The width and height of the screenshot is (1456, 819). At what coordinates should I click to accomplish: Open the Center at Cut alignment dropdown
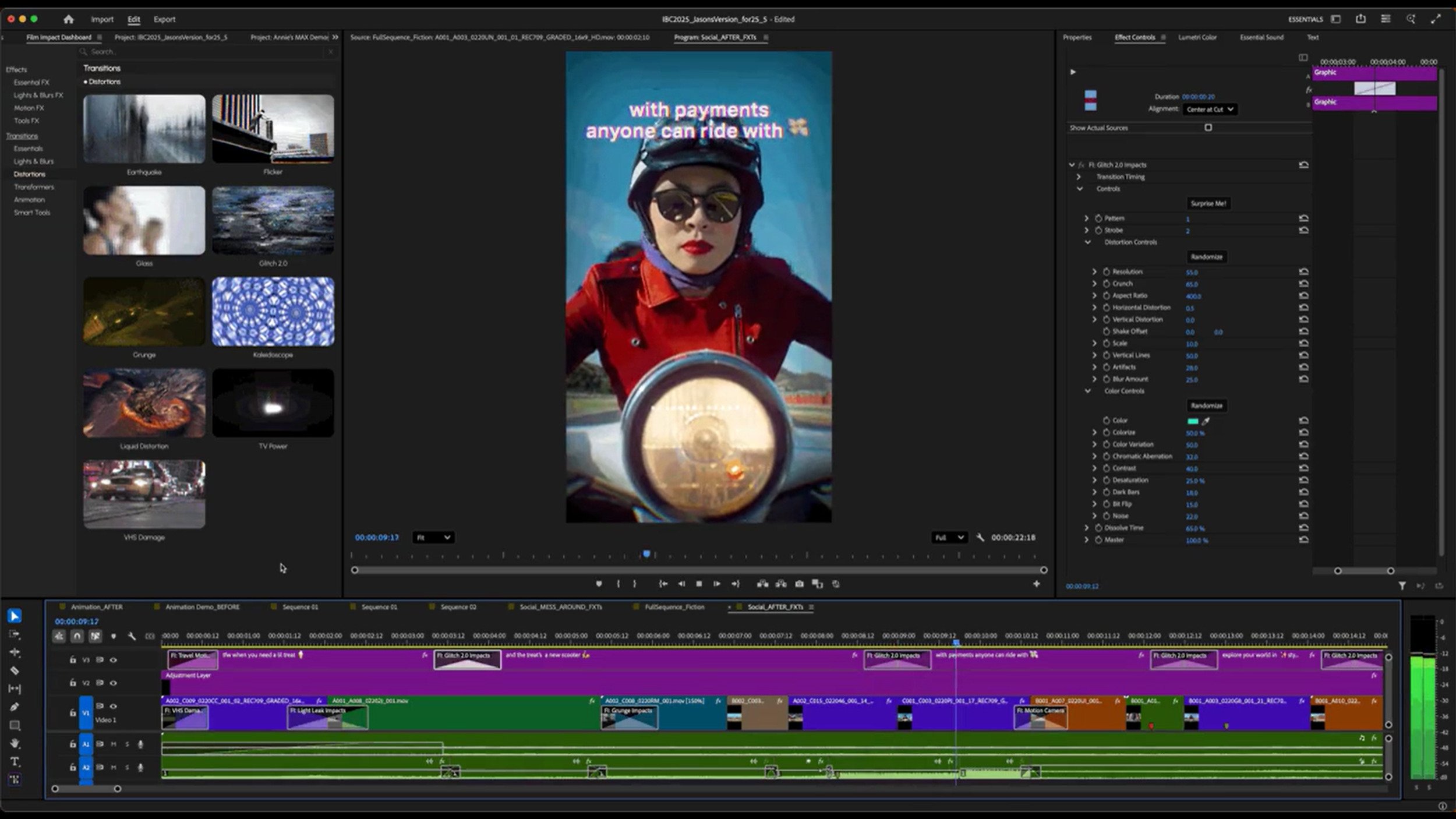(x=1210, y=109)
